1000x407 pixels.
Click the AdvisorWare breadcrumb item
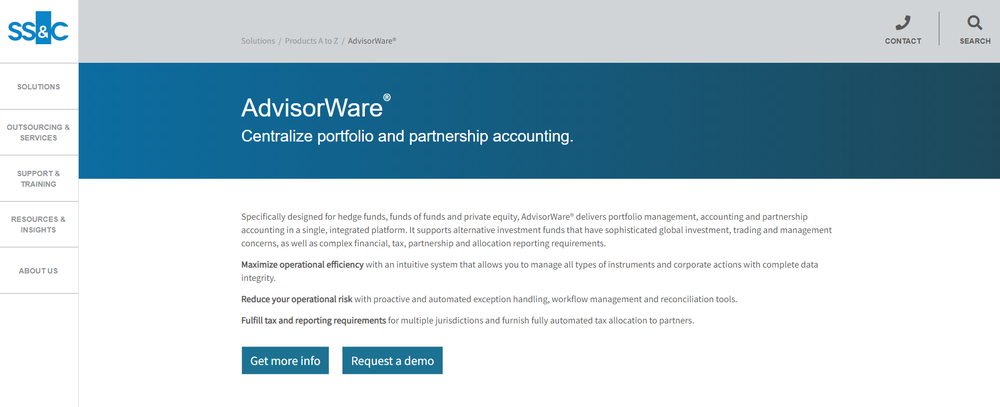(372, 41)
